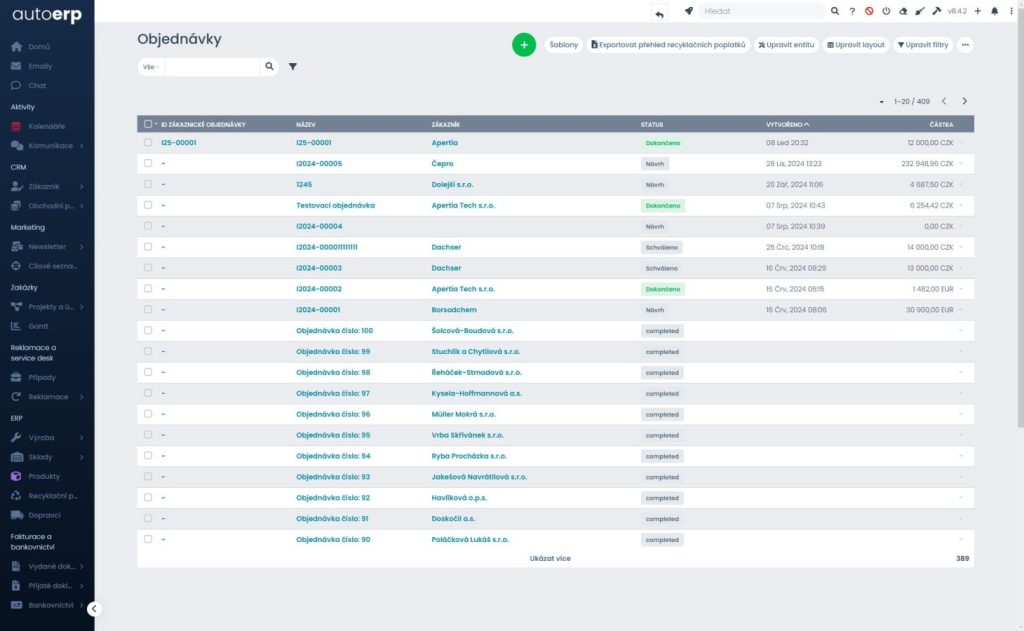Toggle the select-all checkbox in table header

pyautogui.click(x=148, y=124)
